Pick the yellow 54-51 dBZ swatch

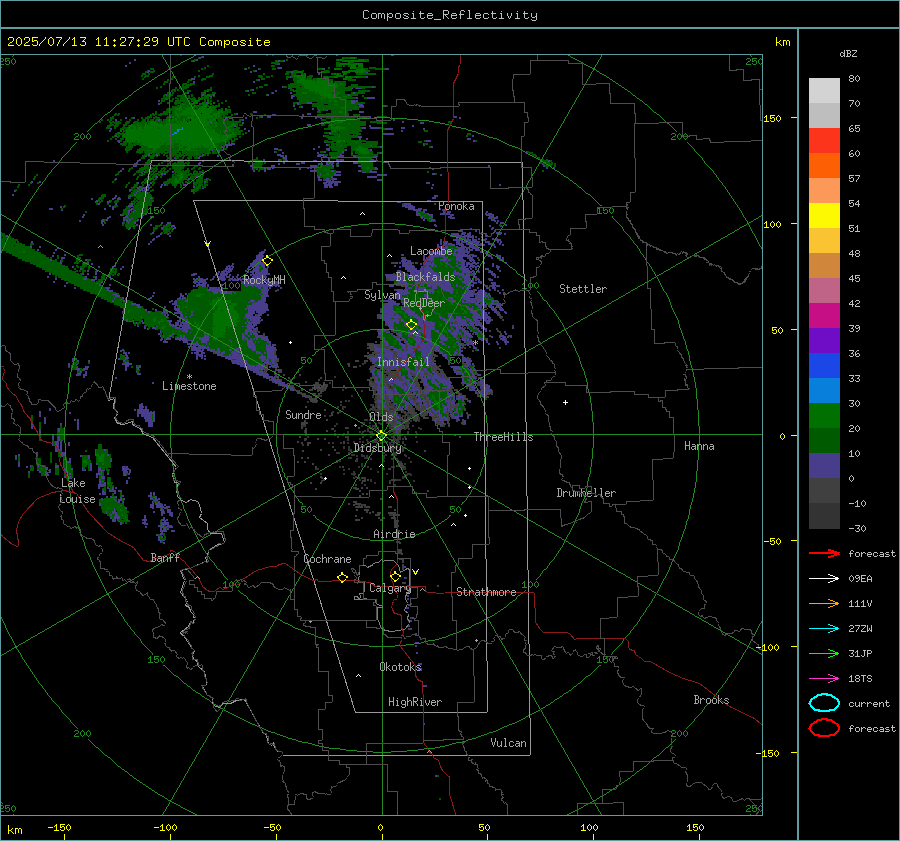[x=824, y=216]
